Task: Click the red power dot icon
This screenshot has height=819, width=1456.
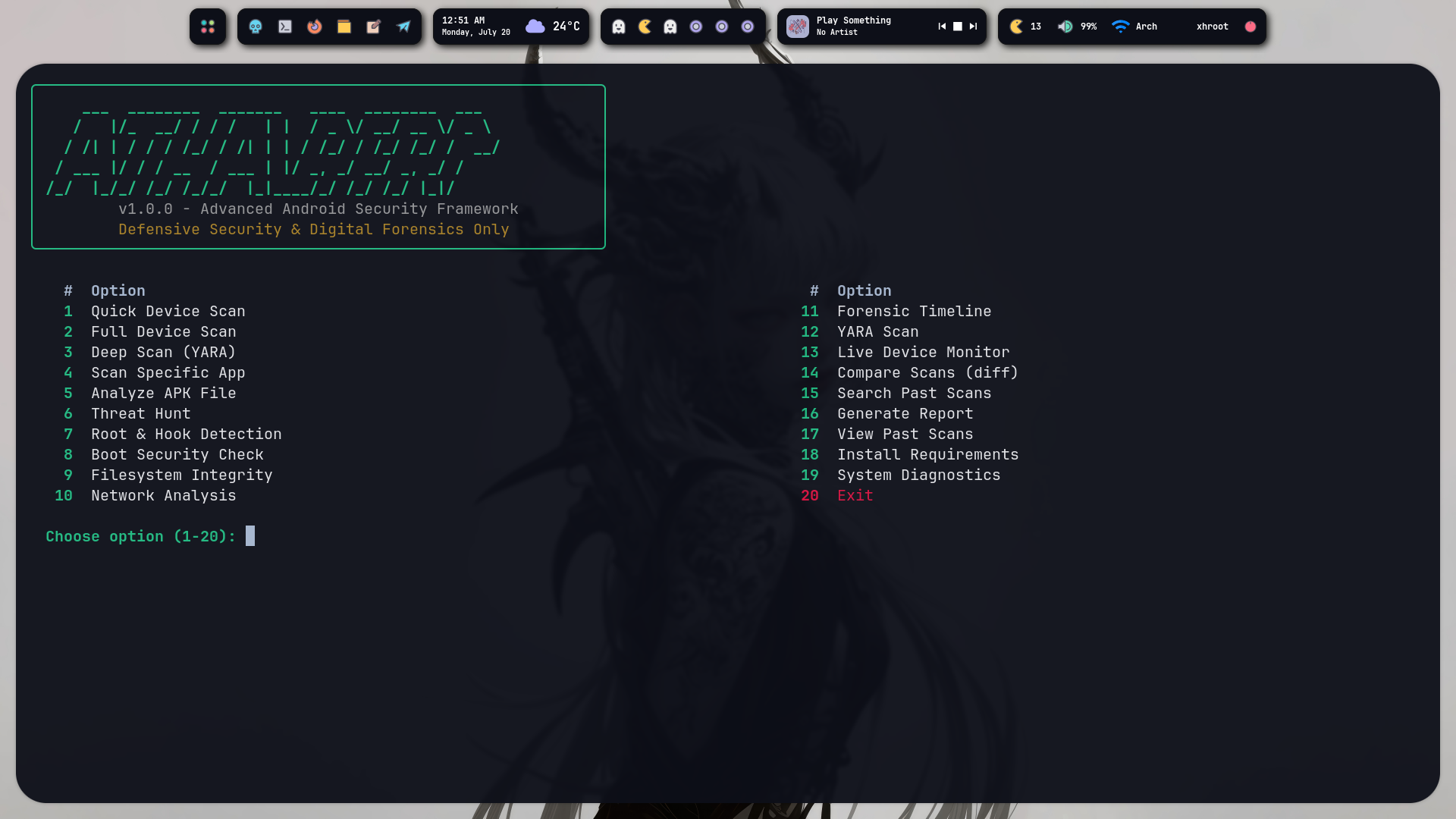Action: click(1250, 27)
